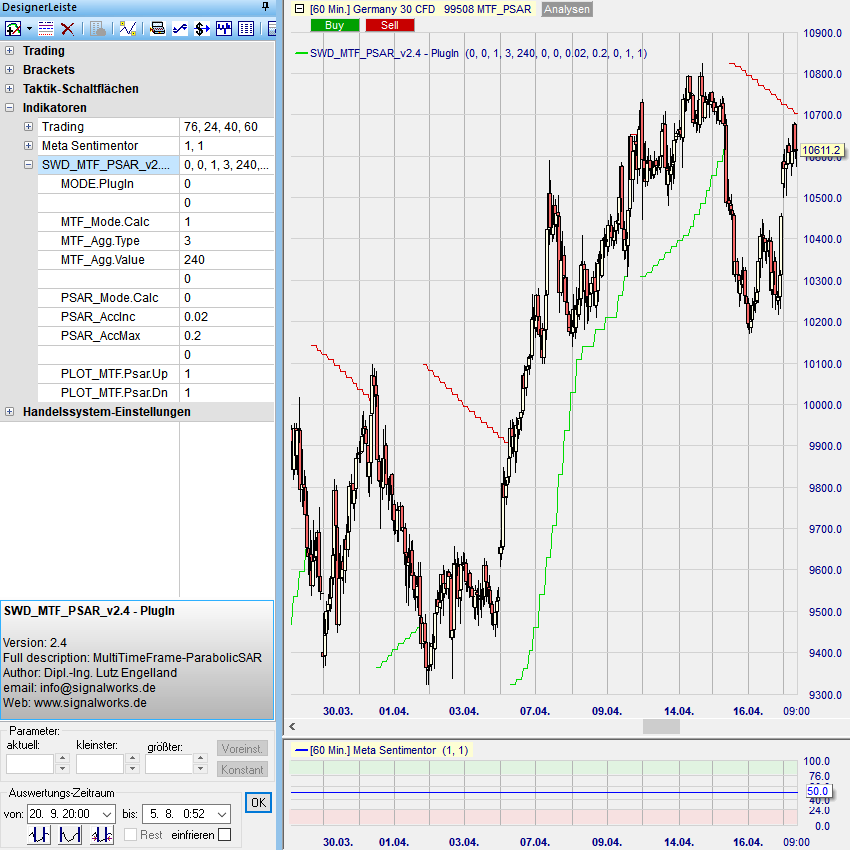Viewport: 850px width, 850px height.
Task: Click the PSAR_AccMax value 0.2
Action: coord(227,336)
